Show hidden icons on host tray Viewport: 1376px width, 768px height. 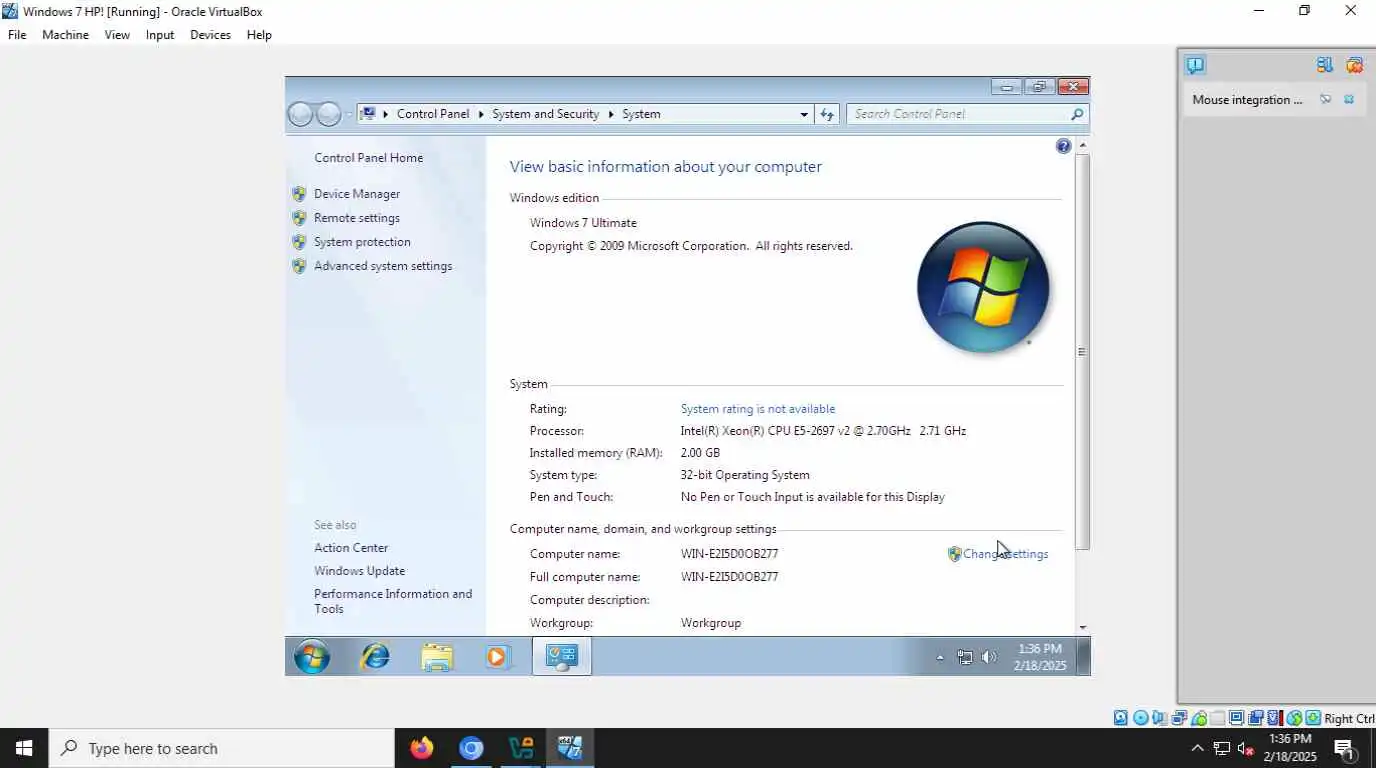point(1197,748)
